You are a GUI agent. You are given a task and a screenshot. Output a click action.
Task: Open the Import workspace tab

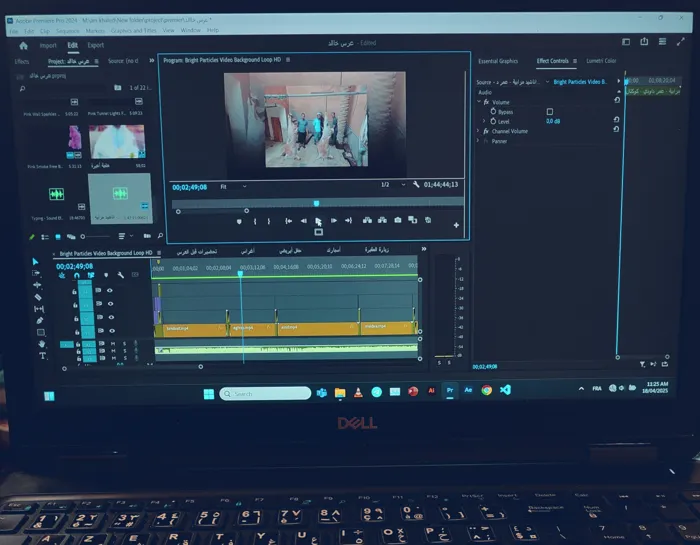click(x=48, y=45)
